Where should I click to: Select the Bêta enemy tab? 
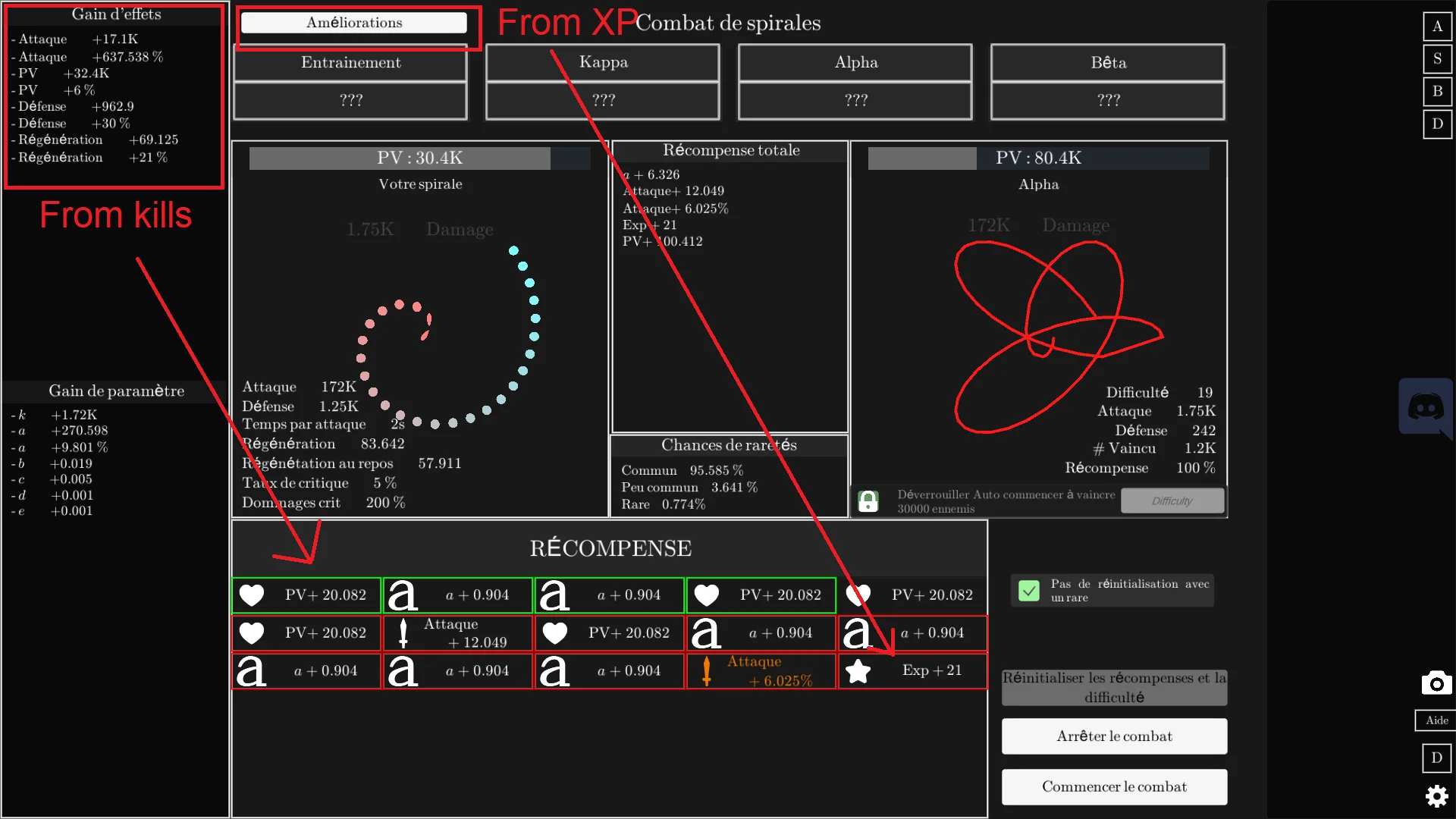(x=1107, y=62)
